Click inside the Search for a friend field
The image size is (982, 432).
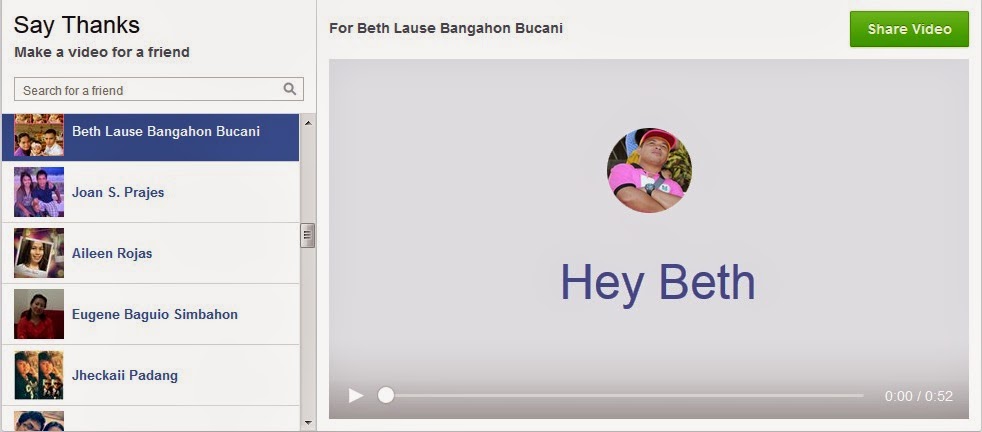[158, 90]
